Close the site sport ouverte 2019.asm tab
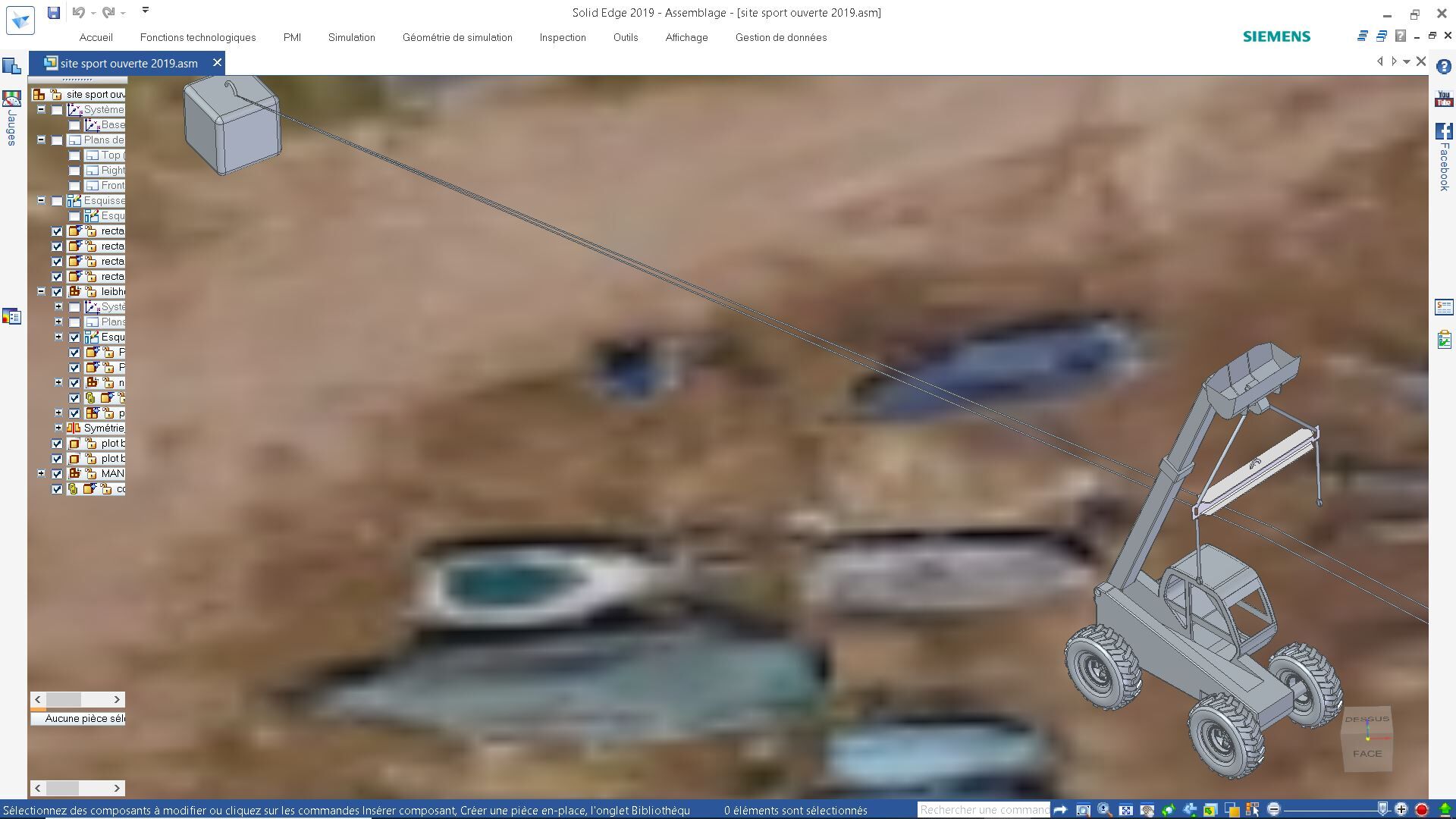Screen dimensions: 1456x819 point(217,62)
